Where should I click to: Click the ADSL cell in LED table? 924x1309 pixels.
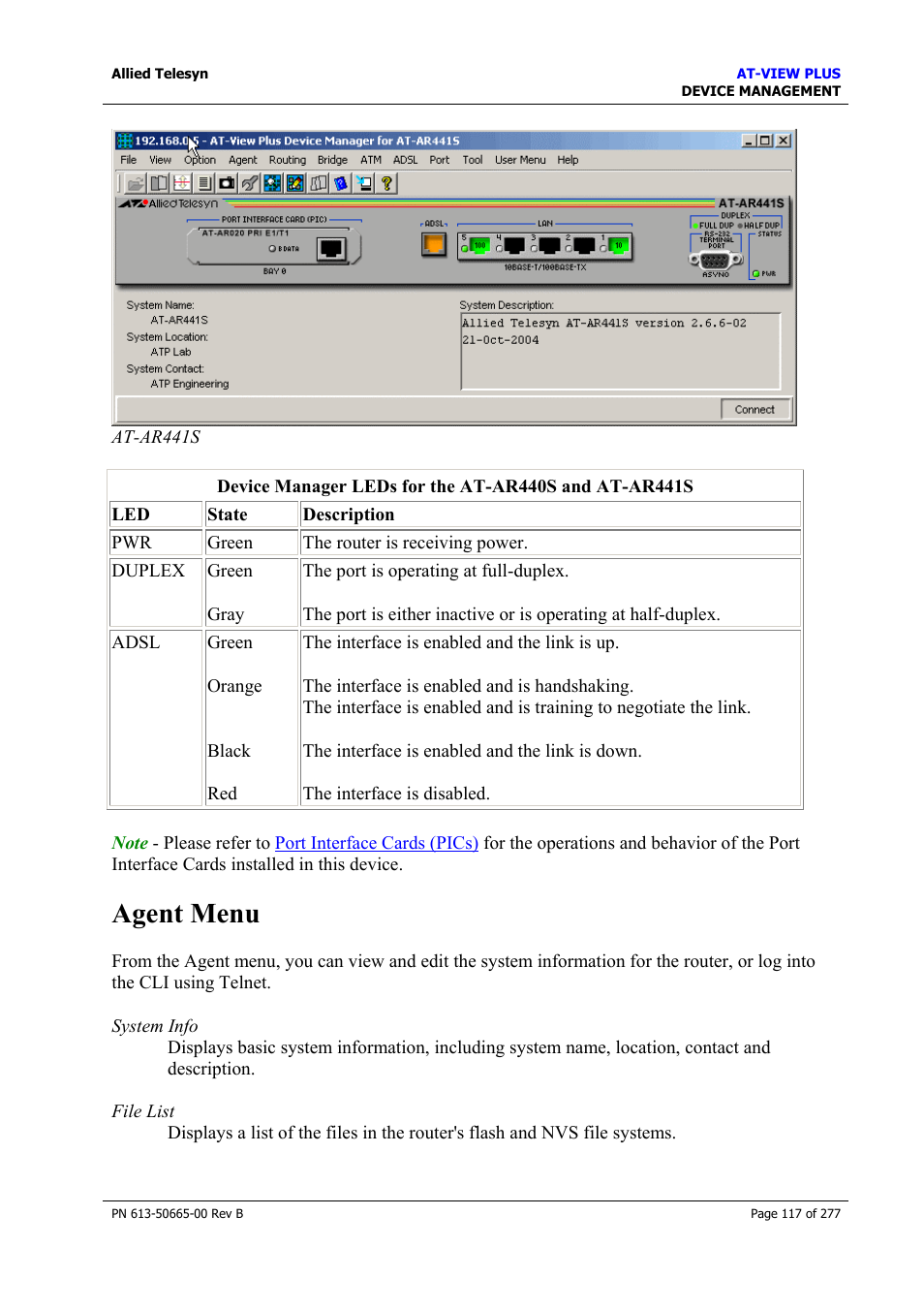156,718
